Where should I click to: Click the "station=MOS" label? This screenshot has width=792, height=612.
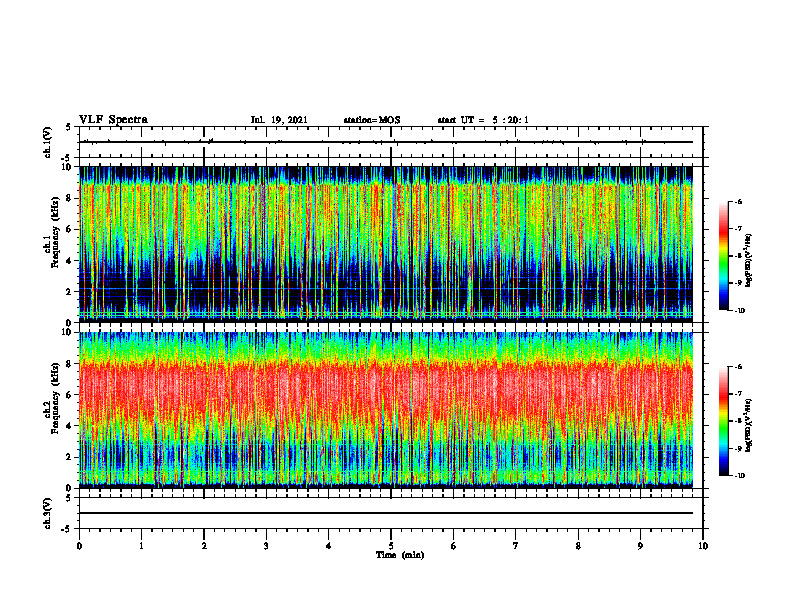point(372,120)
